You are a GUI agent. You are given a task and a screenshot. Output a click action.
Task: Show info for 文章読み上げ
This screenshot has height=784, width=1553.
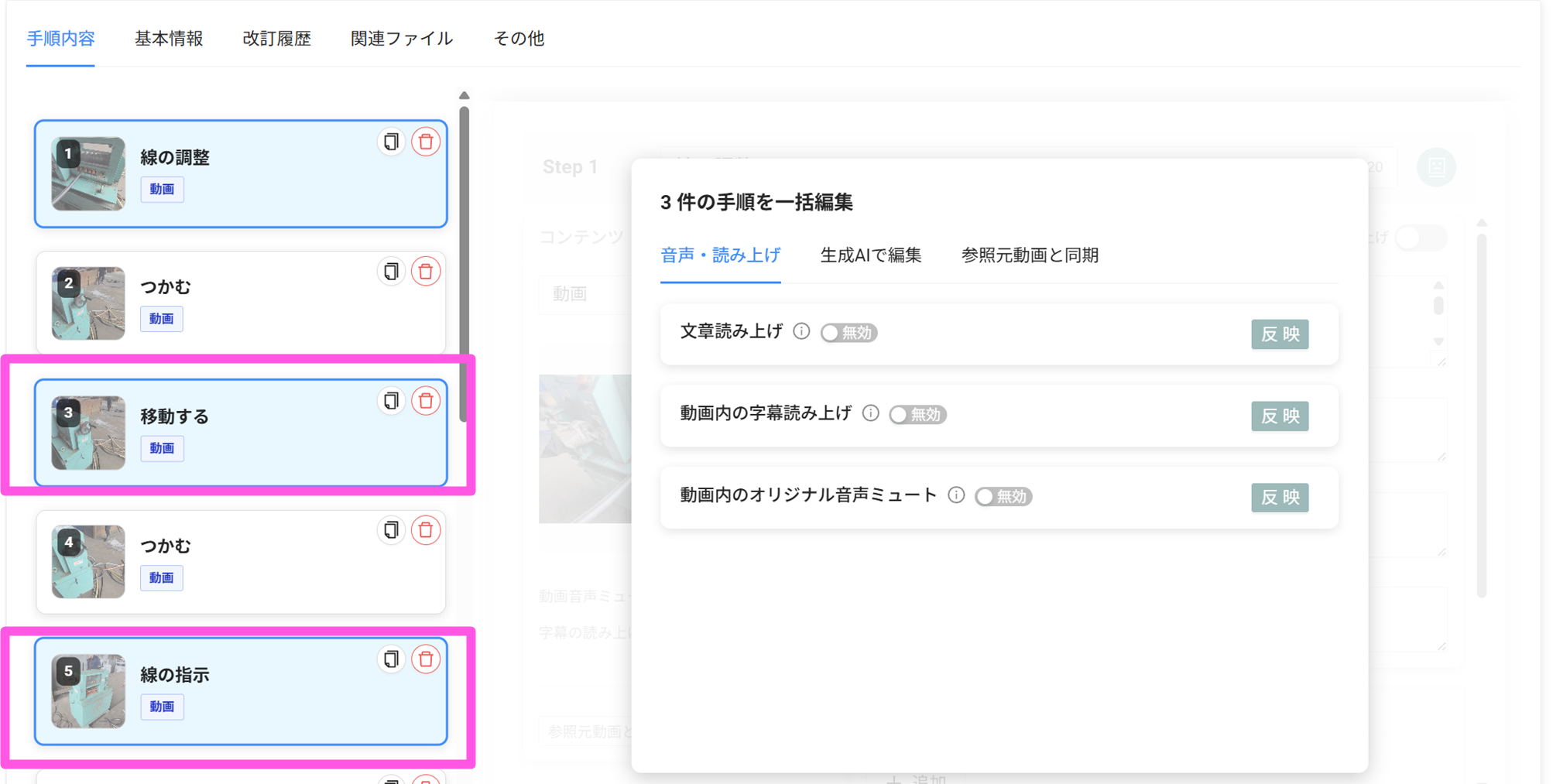(x=801, y=332)
